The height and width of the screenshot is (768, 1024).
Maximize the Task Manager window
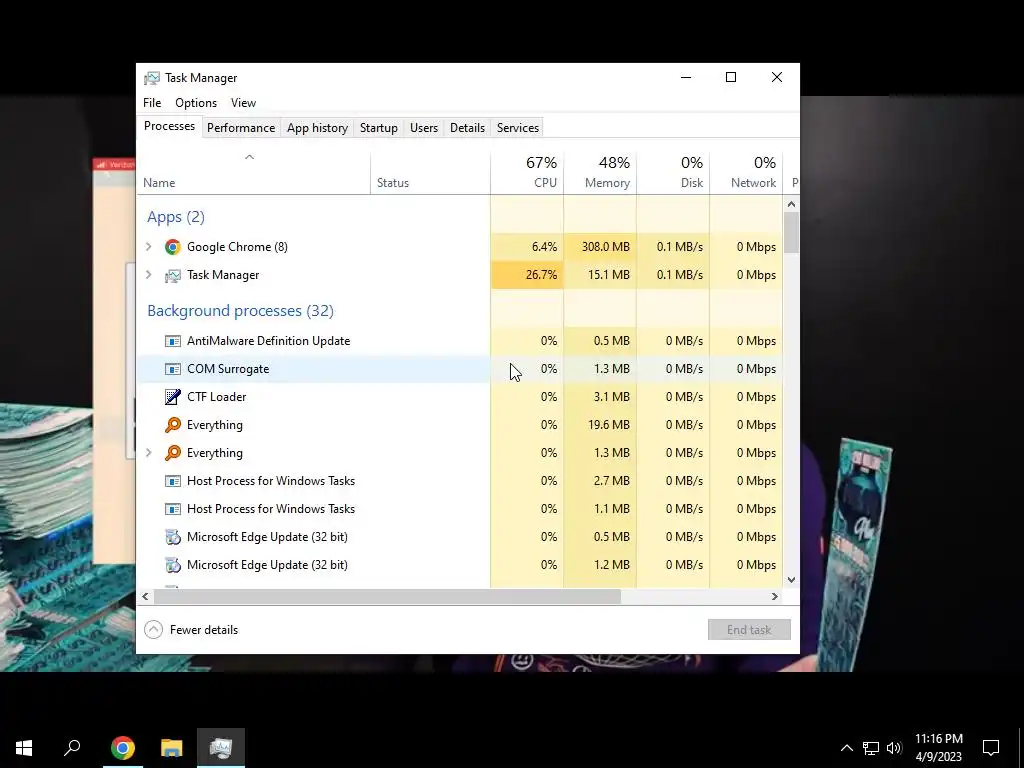[731, 78]
